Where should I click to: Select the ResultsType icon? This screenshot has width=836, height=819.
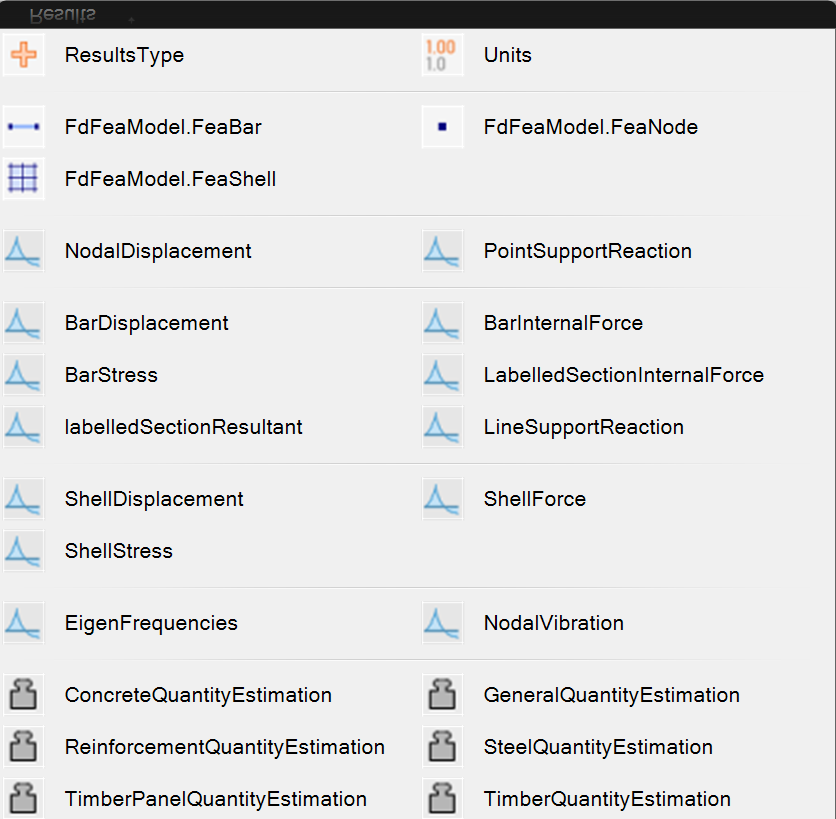coord(24,55)
